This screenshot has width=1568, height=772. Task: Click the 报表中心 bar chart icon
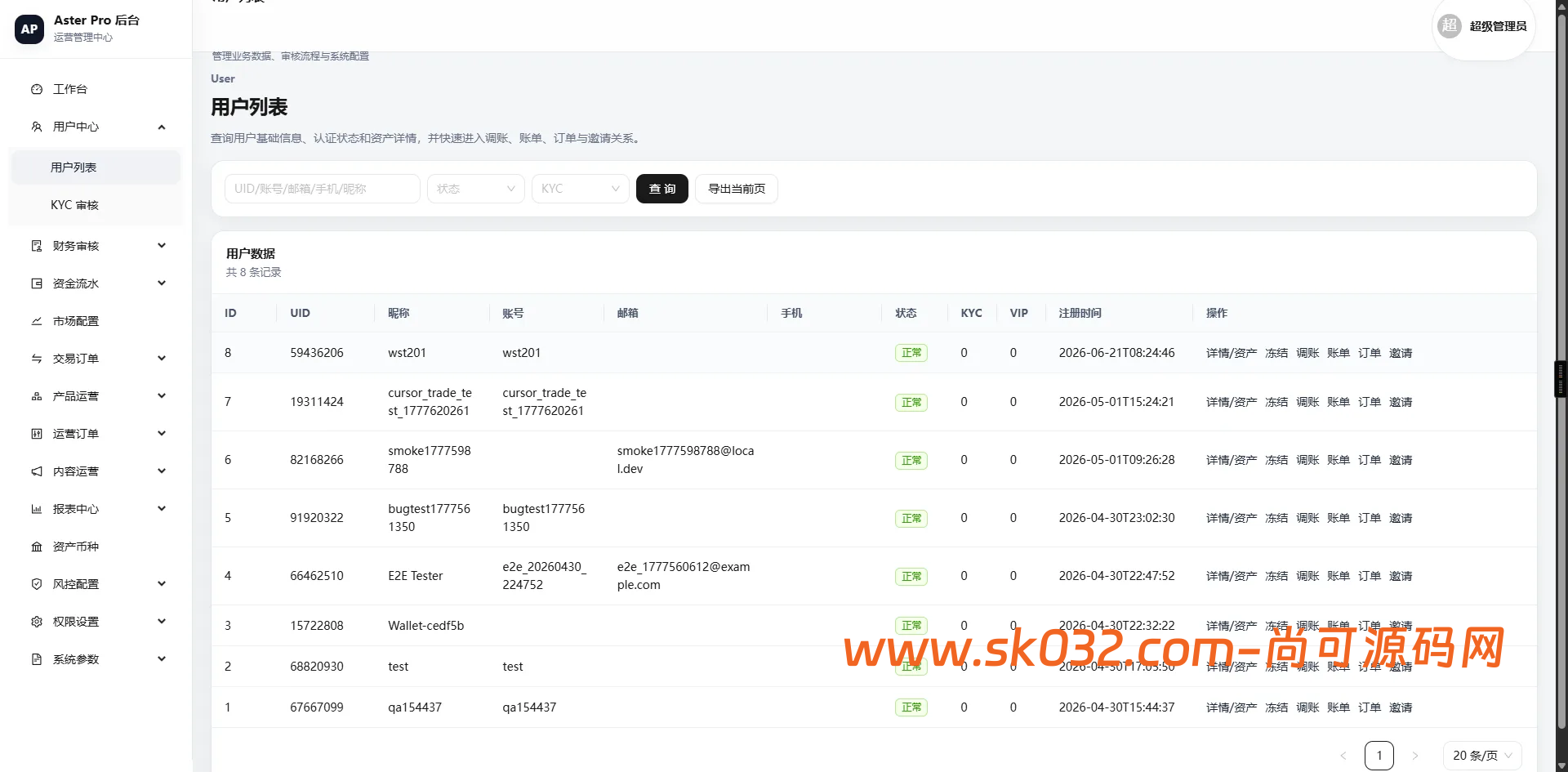[x=37, y=509]
